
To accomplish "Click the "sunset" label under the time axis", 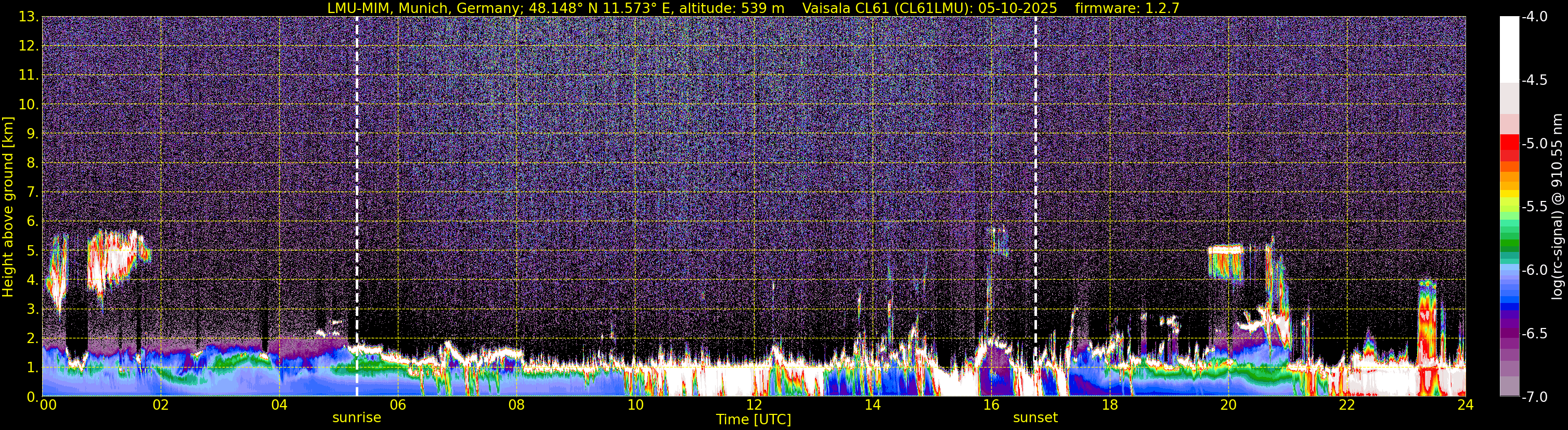I will (1035, 418).
